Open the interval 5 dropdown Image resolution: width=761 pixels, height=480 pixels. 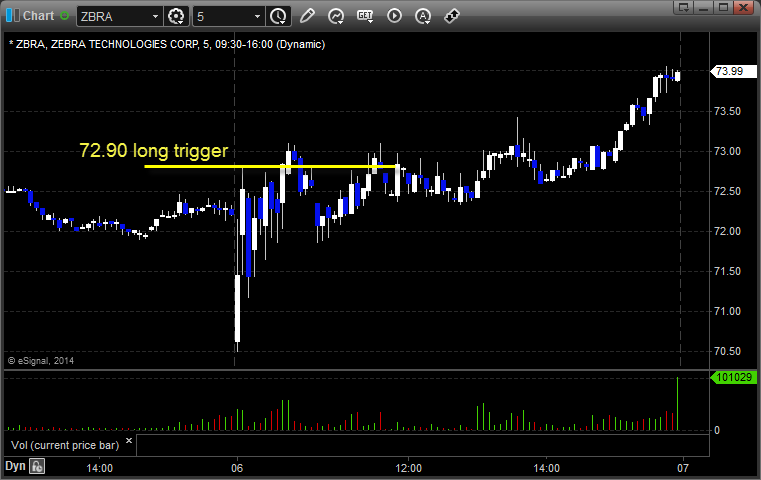pyautogui.click(x=257, y=17)
